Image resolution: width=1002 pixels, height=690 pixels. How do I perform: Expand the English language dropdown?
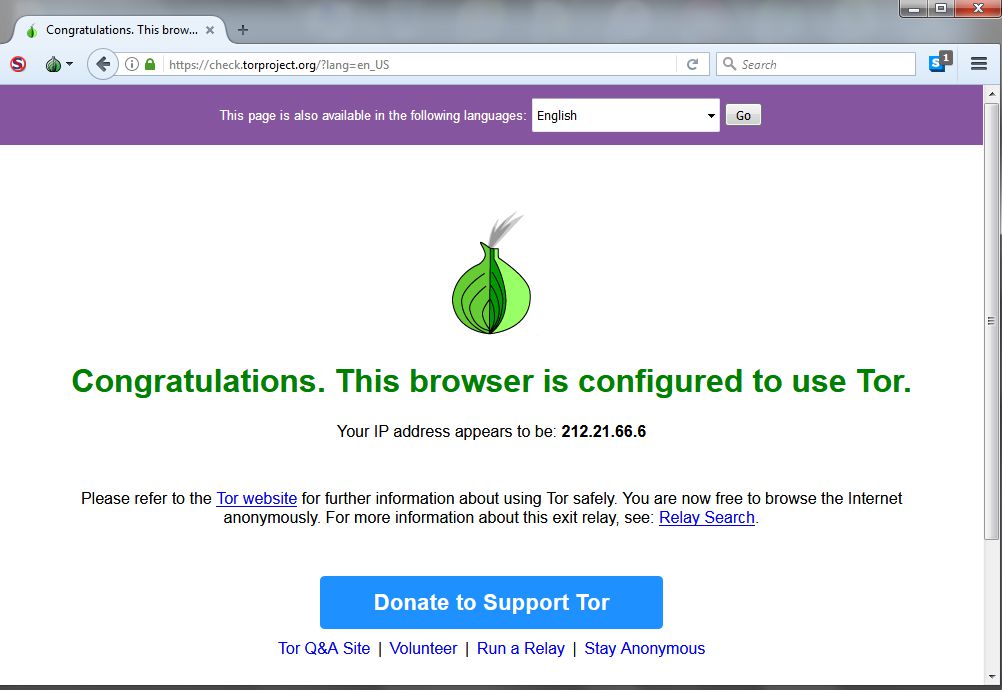pos(626,115)
